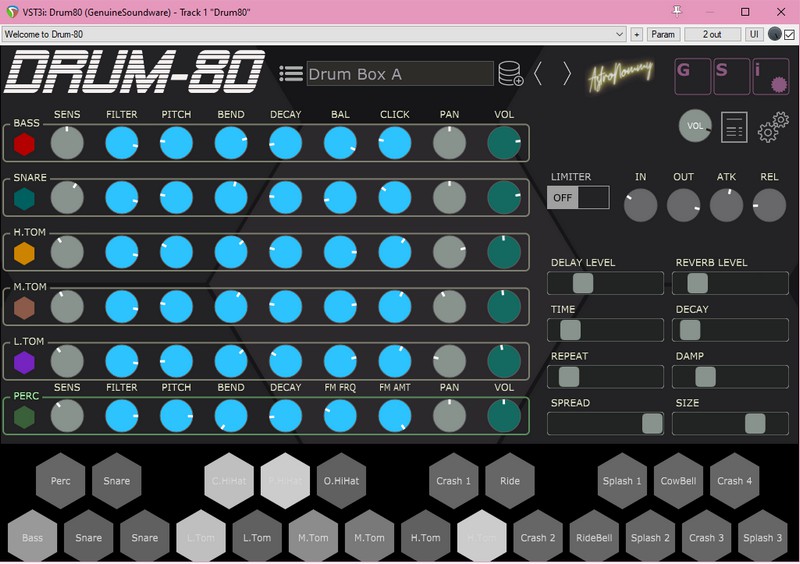The image size is (800, 564).
Task: Go to previous preset arrow
Action: (x=538, y=74)
